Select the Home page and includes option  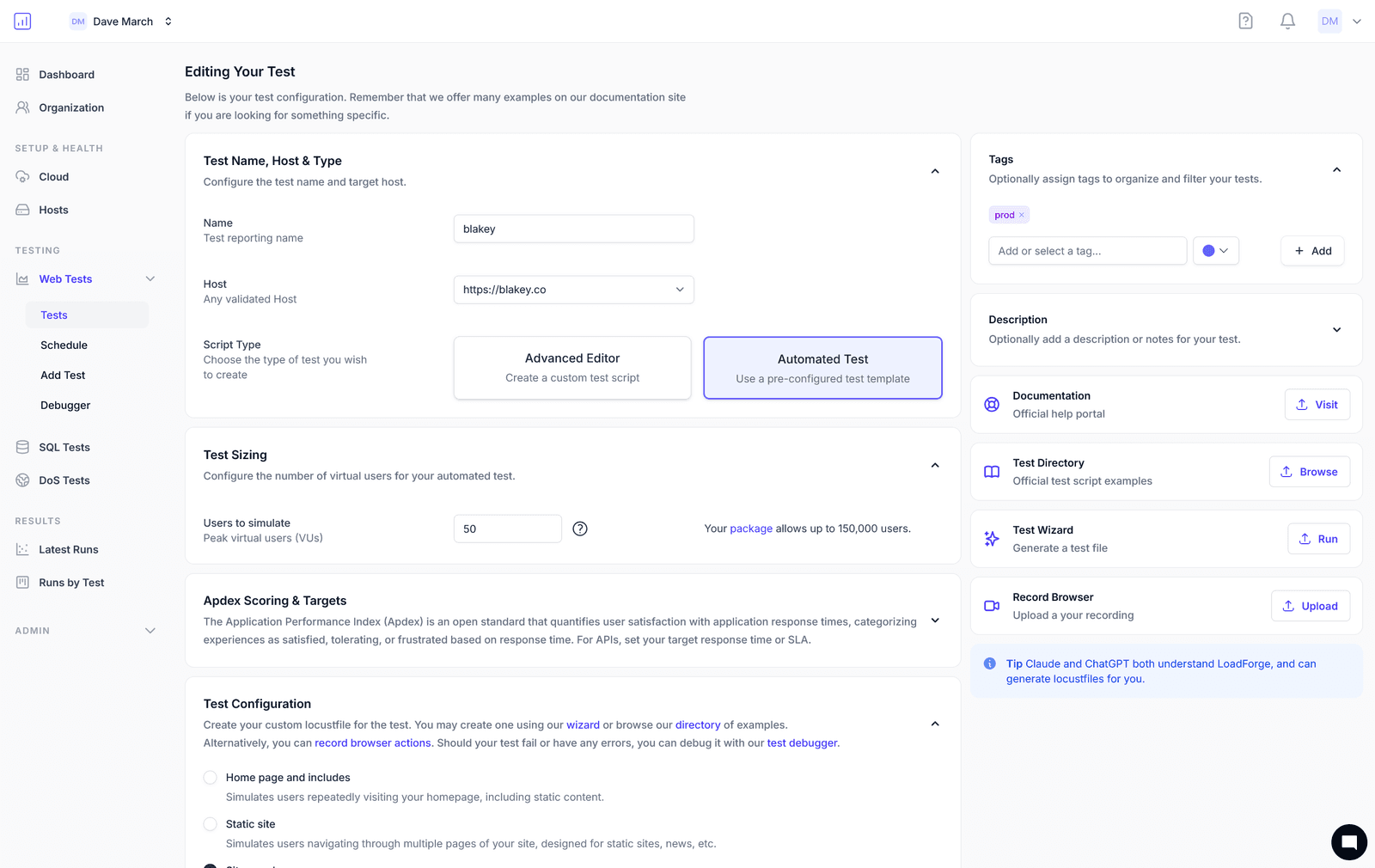tap(210, 777)
